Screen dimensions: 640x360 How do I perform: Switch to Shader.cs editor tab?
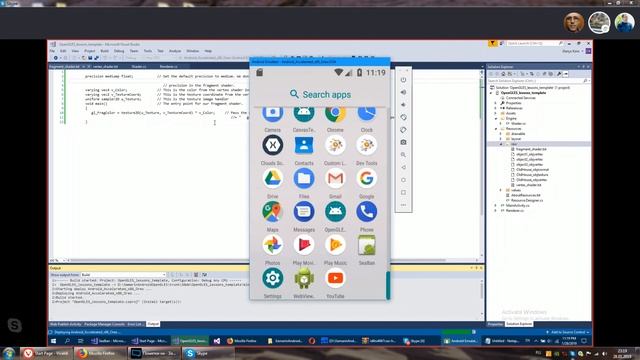(x=139, y=67)
